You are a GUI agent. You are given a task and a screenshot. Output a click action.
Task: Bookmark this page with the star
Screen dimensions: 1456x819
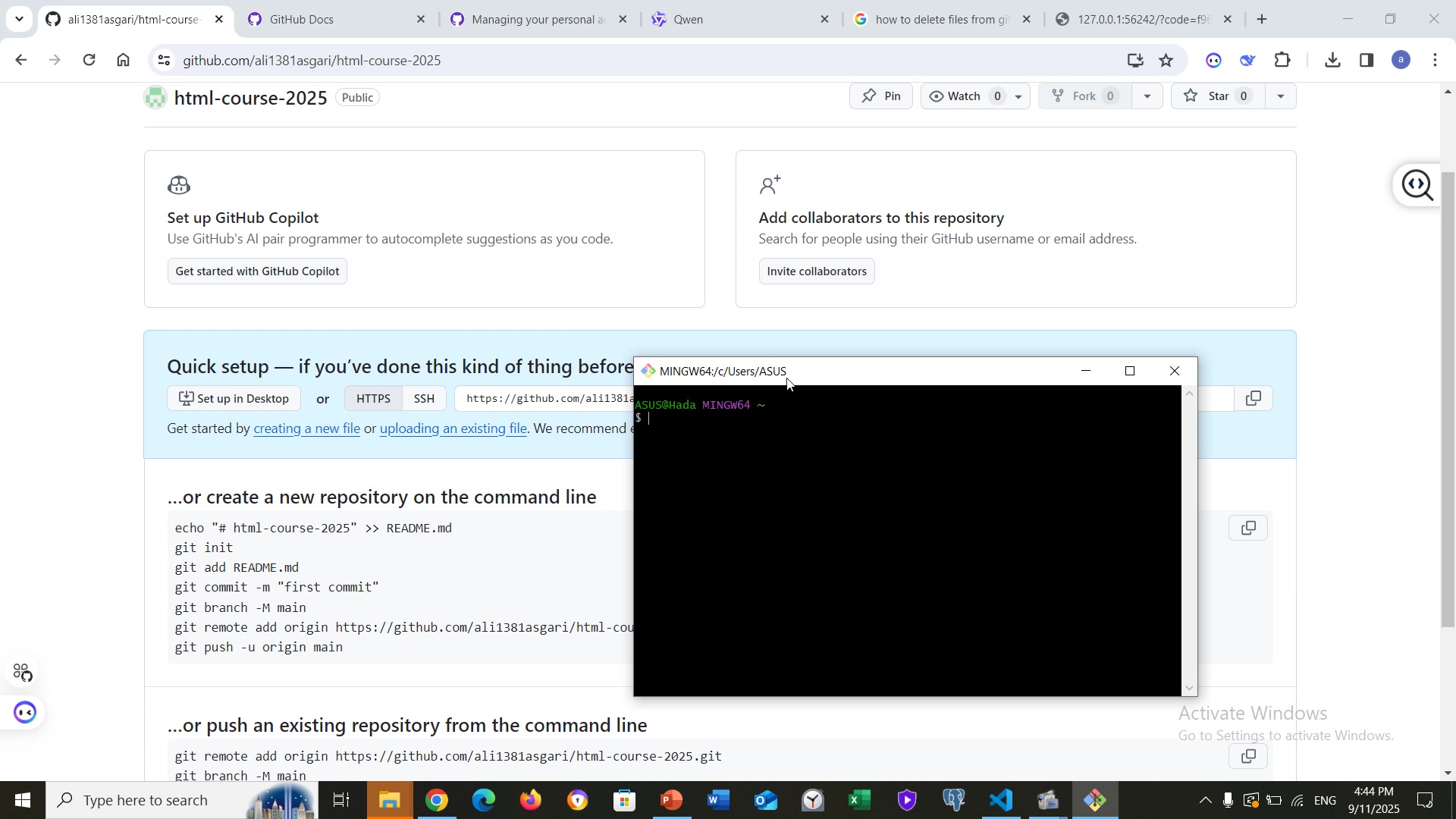coord(1166,61)
